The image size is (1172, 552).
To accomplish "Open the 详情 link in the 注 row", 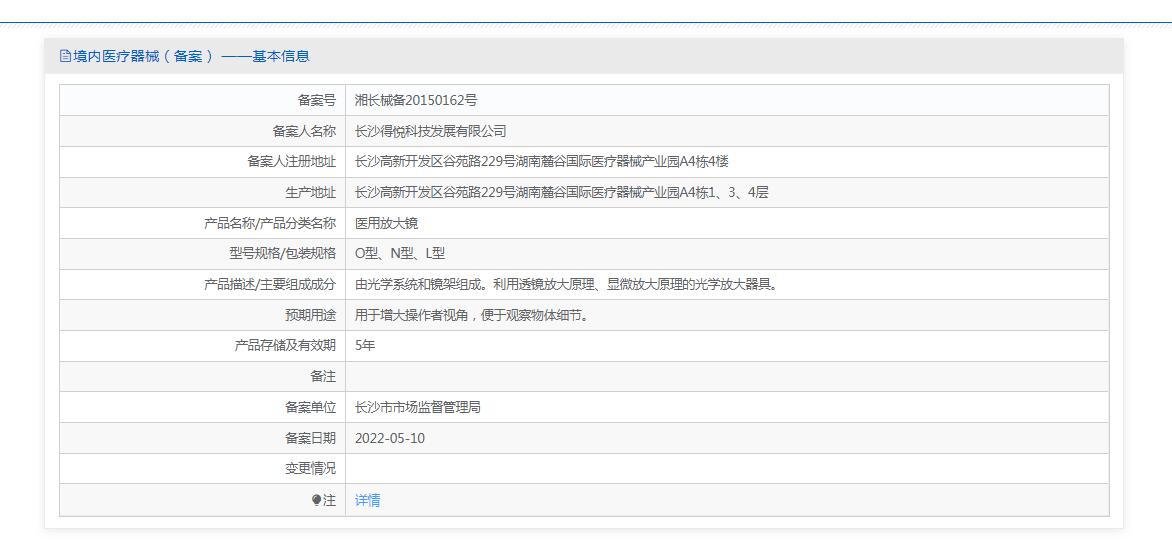I will pyautogui.click(x=367, y=500).
